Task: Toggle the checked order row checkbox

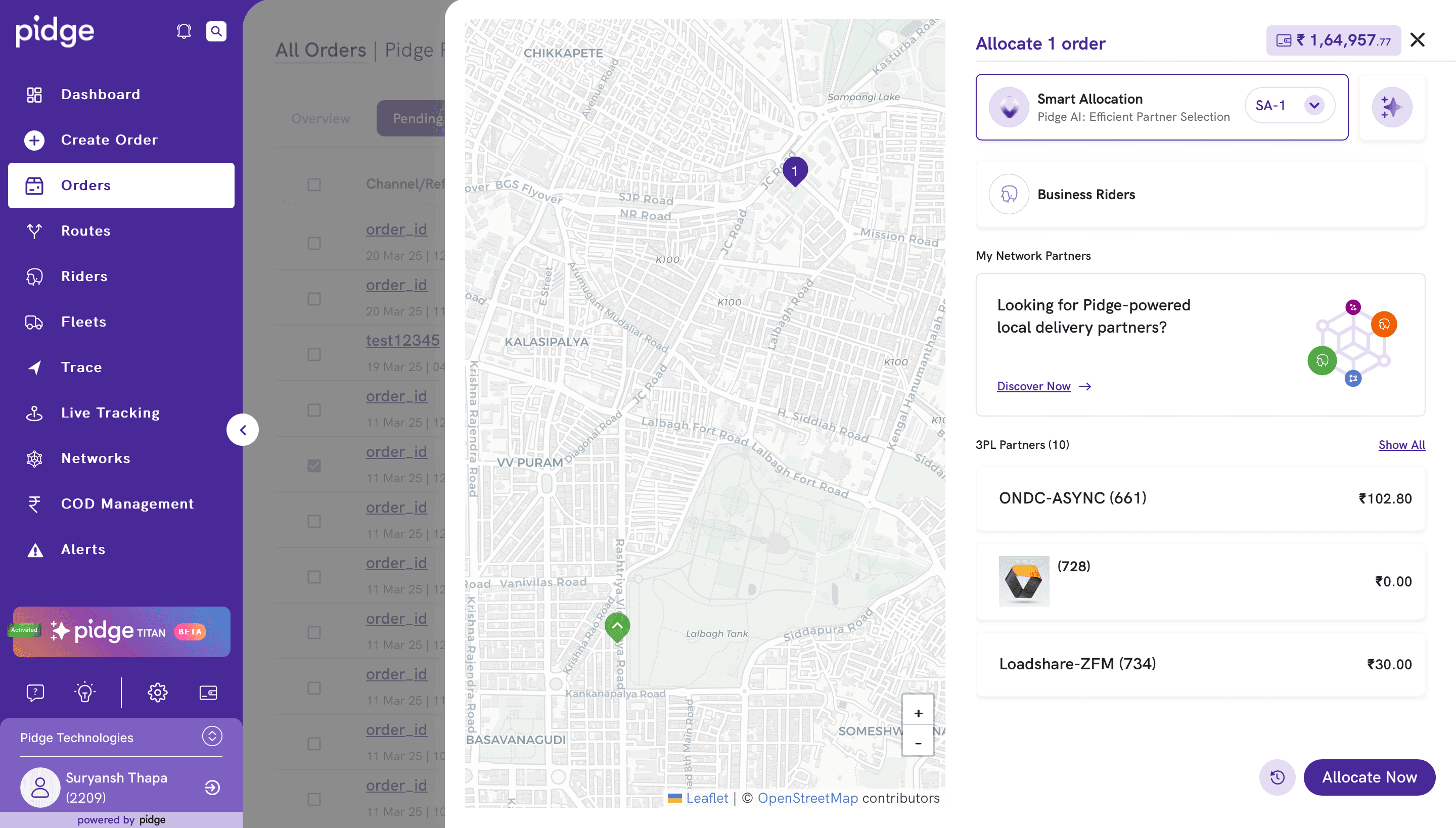Action: point(314,466)
